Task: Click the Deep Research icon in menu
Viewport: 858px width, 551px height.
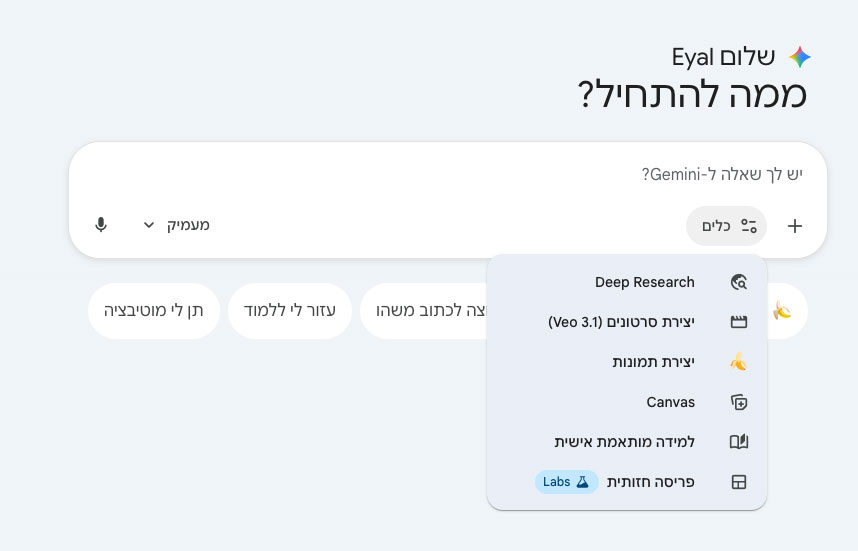Action: coord(739,282)
